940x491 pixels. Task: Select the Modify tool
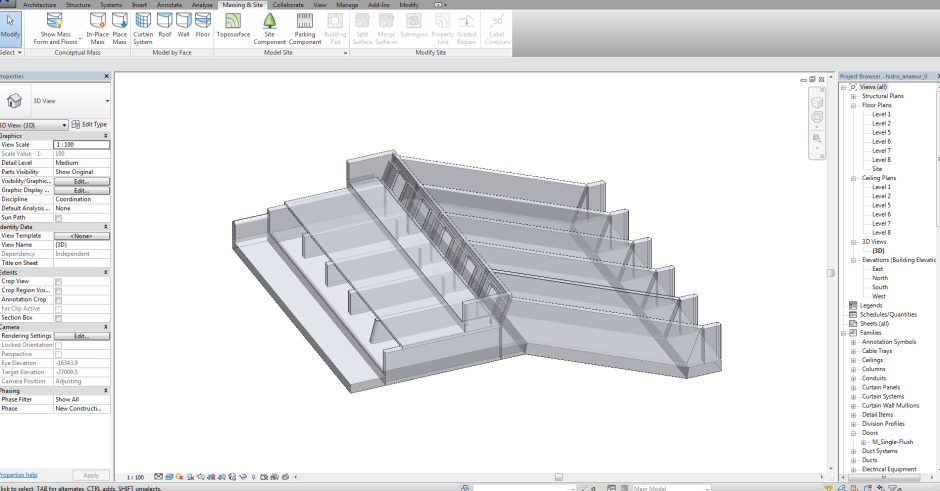coord(10,28)
